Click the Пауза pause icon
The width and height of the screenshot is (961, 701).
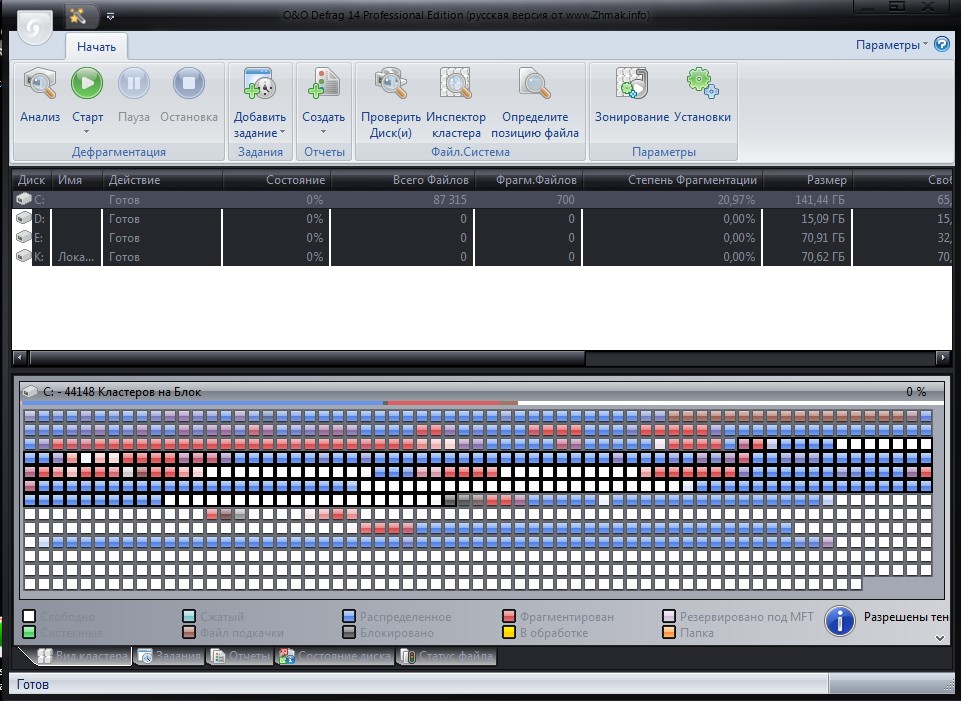[x=134, y=83]
